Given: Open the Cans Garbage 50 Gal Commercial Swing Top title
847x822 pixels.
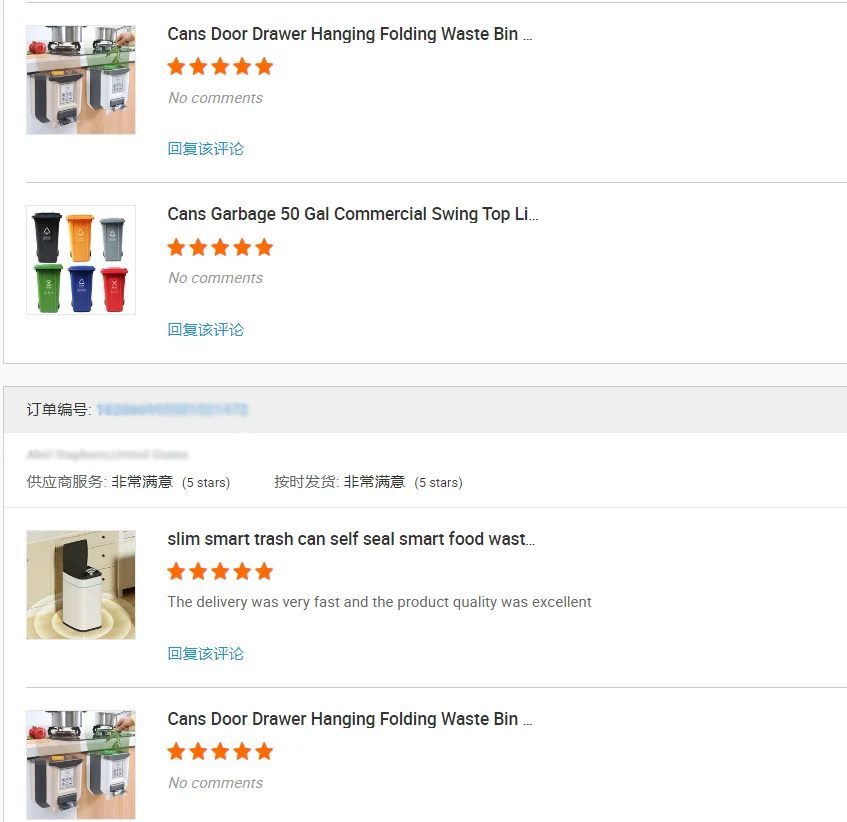Looking at the screenshot, I should point(352,214).
